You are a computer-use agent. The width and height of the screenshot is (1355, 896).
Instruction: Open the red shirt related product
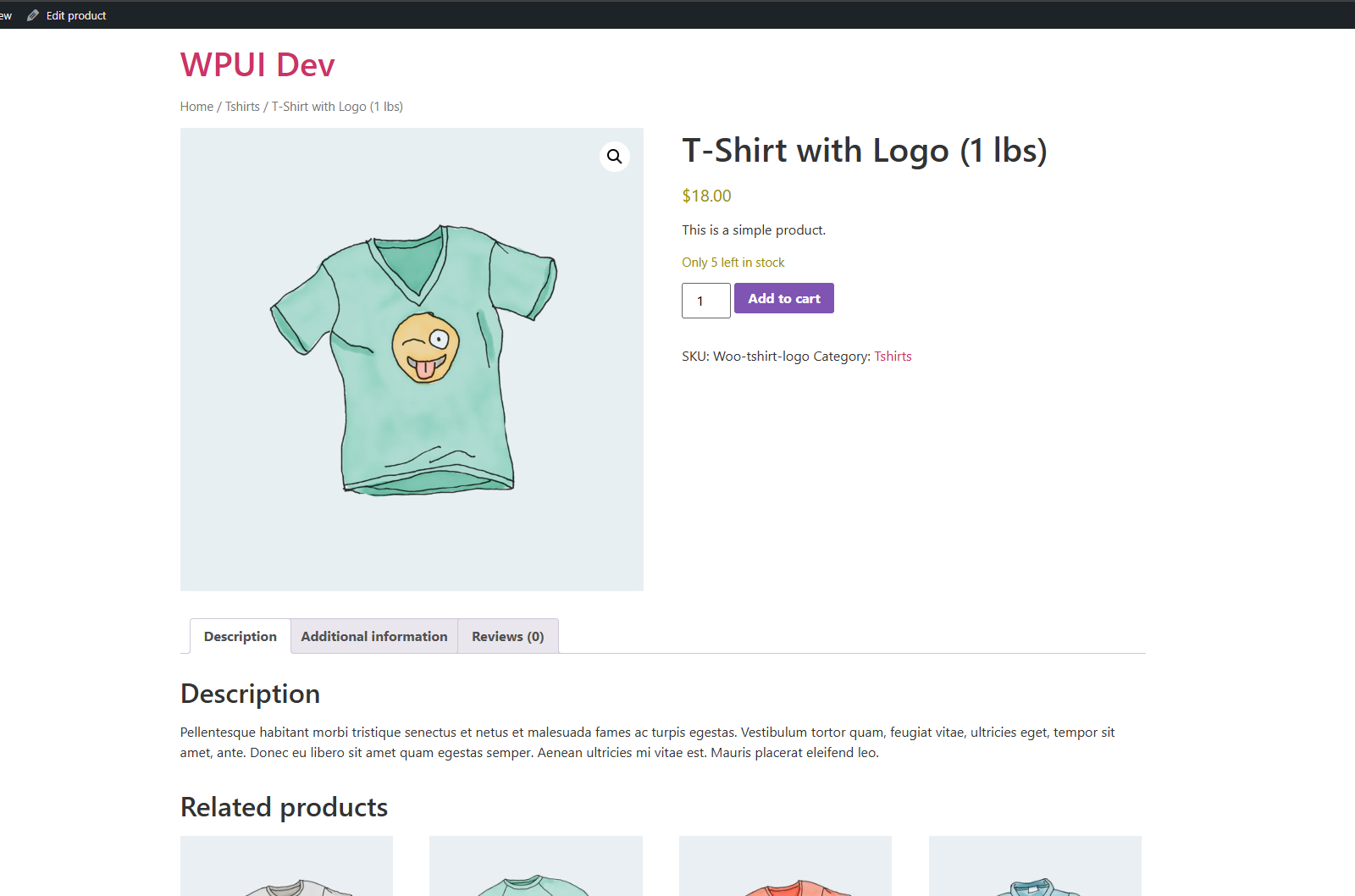coord(784,872)
